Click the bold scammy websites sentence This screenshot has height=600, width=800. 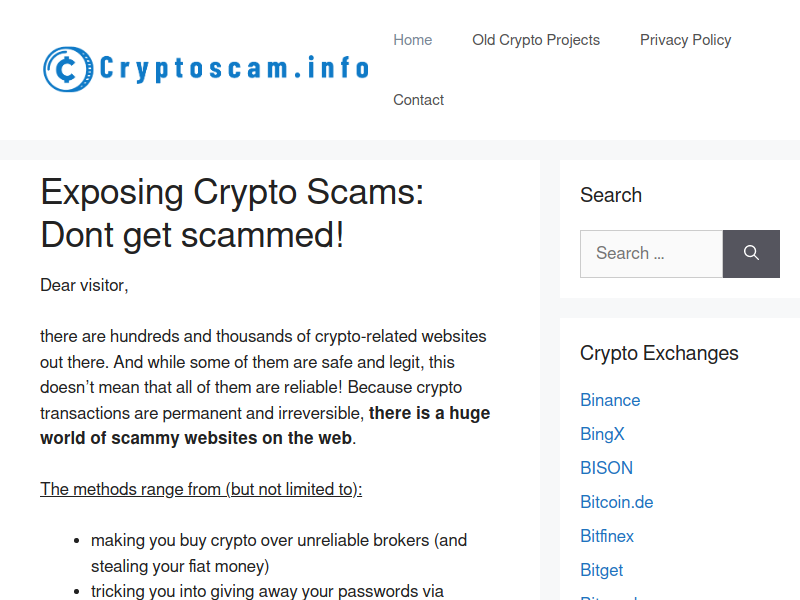point(265,426)
